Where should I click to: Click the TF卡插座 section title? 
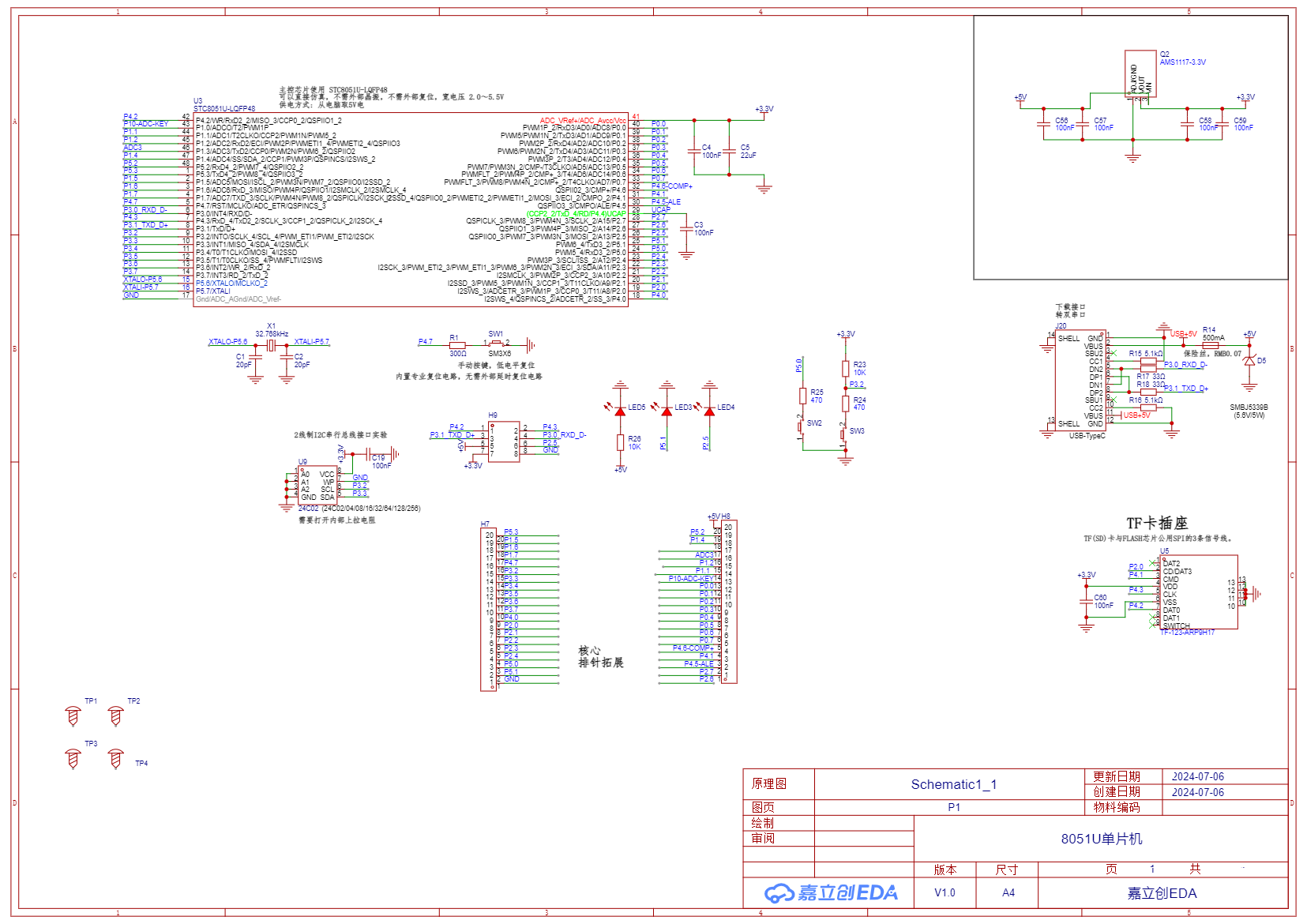(1157, 523)
